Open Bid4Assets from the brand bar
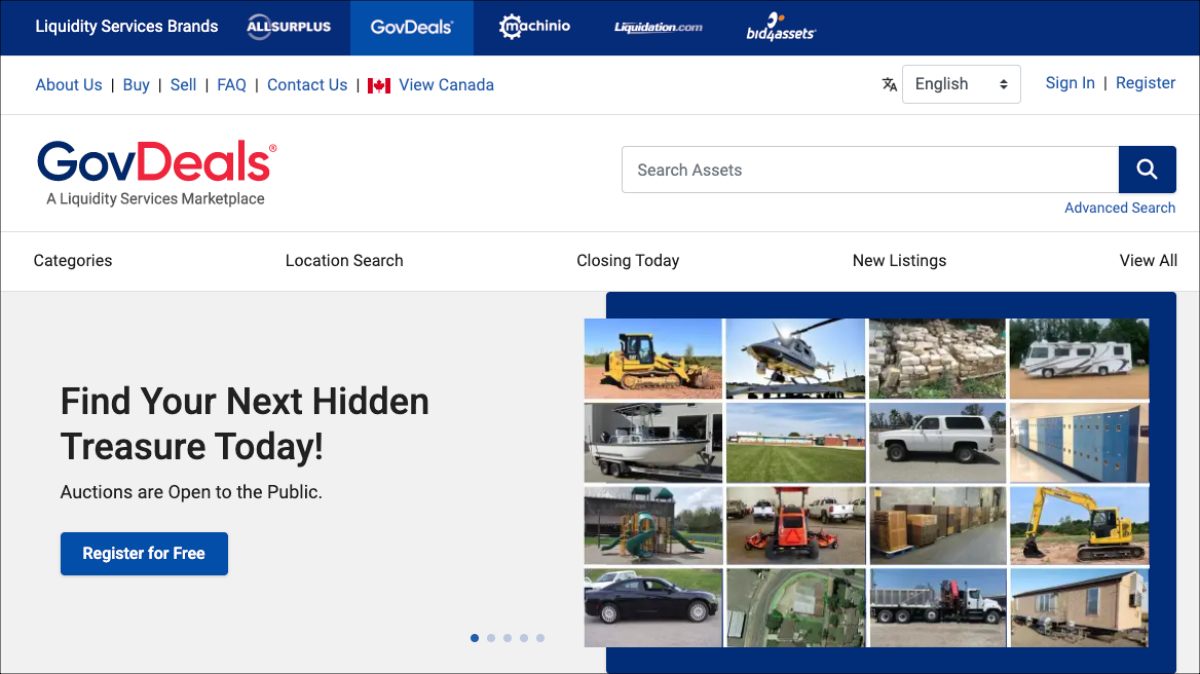 (x=780, y=29)
